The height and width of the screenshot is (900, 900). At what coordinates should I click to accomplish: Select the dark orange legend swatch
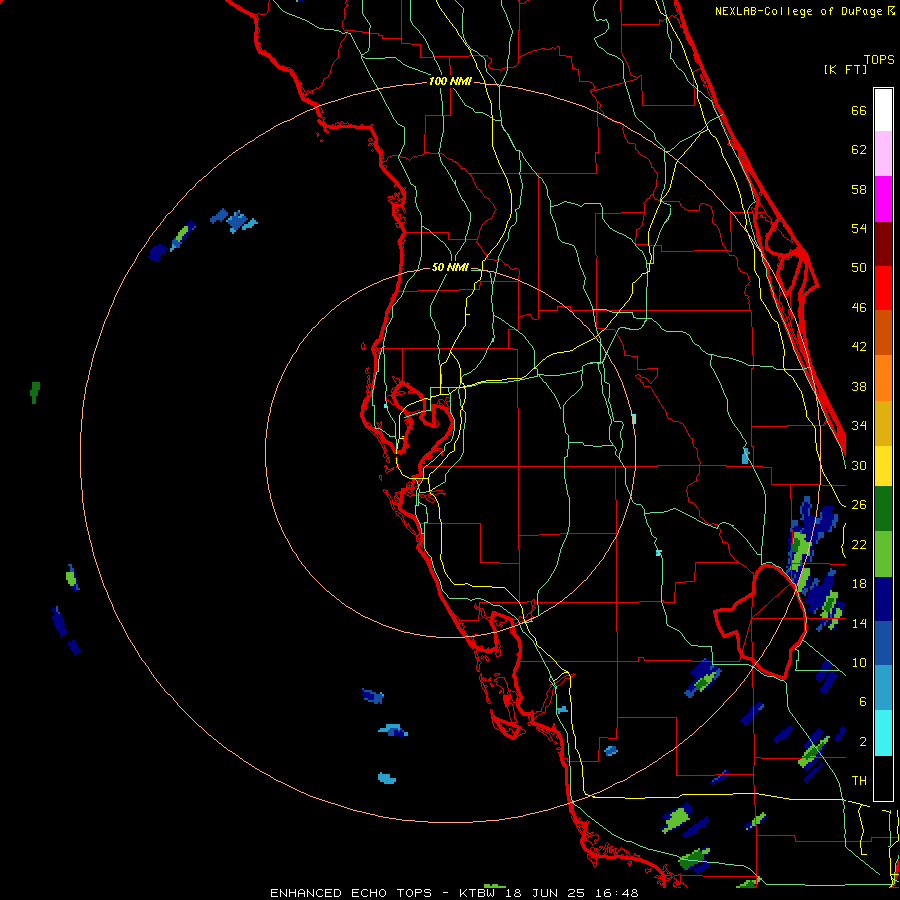click(883, 333)
